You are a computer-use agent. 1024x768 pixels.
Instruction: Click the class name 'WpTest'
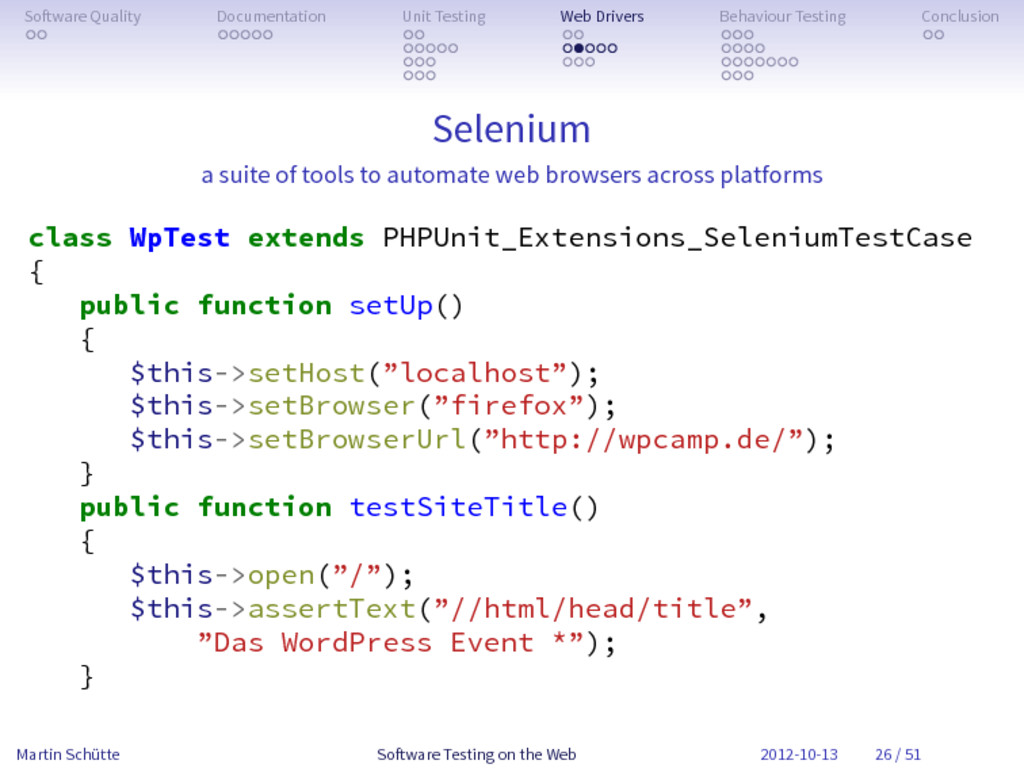click(179, 238)
